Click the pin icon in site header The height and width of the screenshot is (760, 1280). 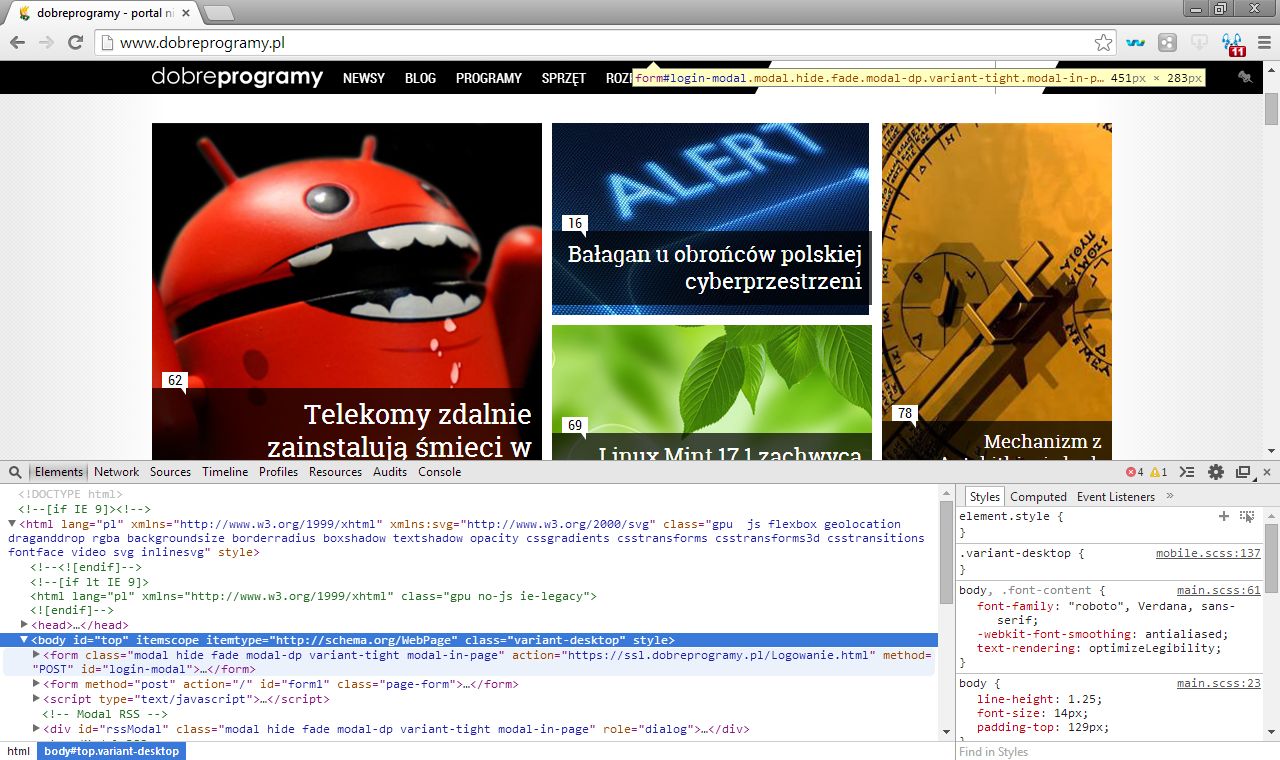[x=1244, y=77]
